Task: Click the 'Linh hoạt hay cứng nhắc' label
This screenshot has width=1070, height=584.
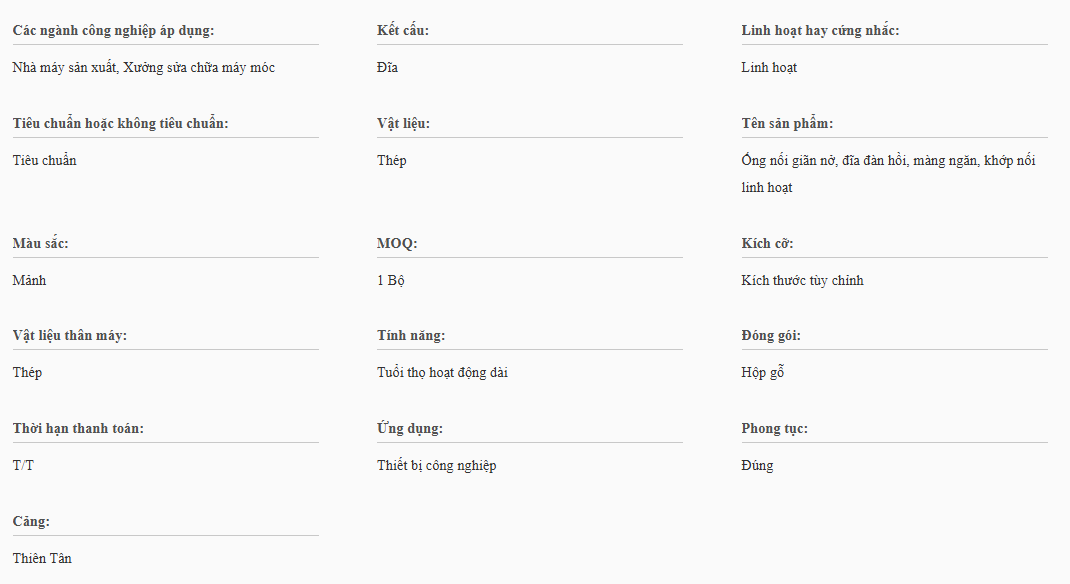Action: click(820, 31)
